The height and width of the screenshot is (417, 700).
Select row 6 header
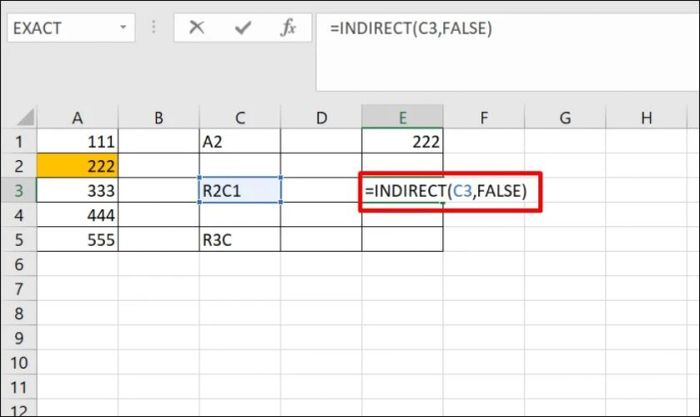click(x=19, y=264)
